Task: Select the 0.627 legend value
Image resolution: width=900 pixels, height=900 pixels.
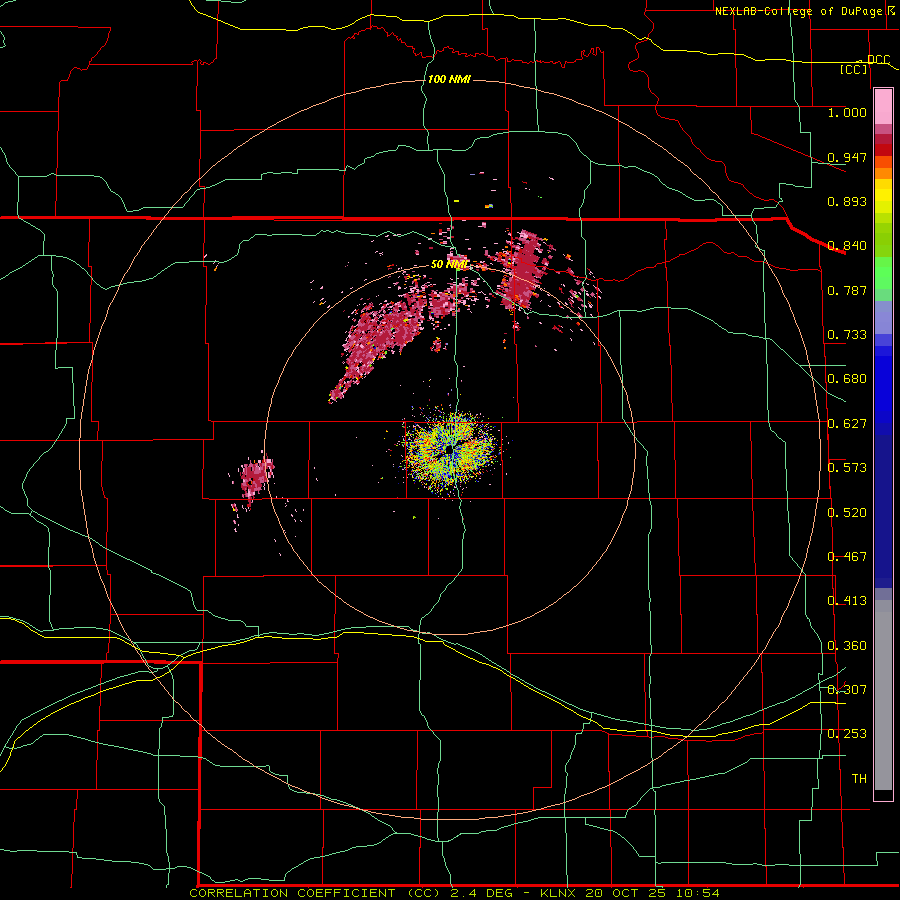Action: click(x=847, y=424)
